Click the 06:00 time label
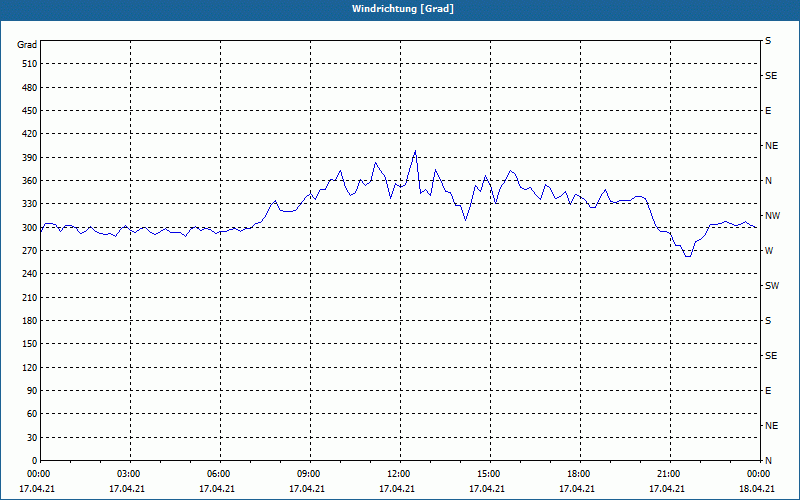This screenshot has height=500, width=800. pyautogui.click(x=220, y=474)
